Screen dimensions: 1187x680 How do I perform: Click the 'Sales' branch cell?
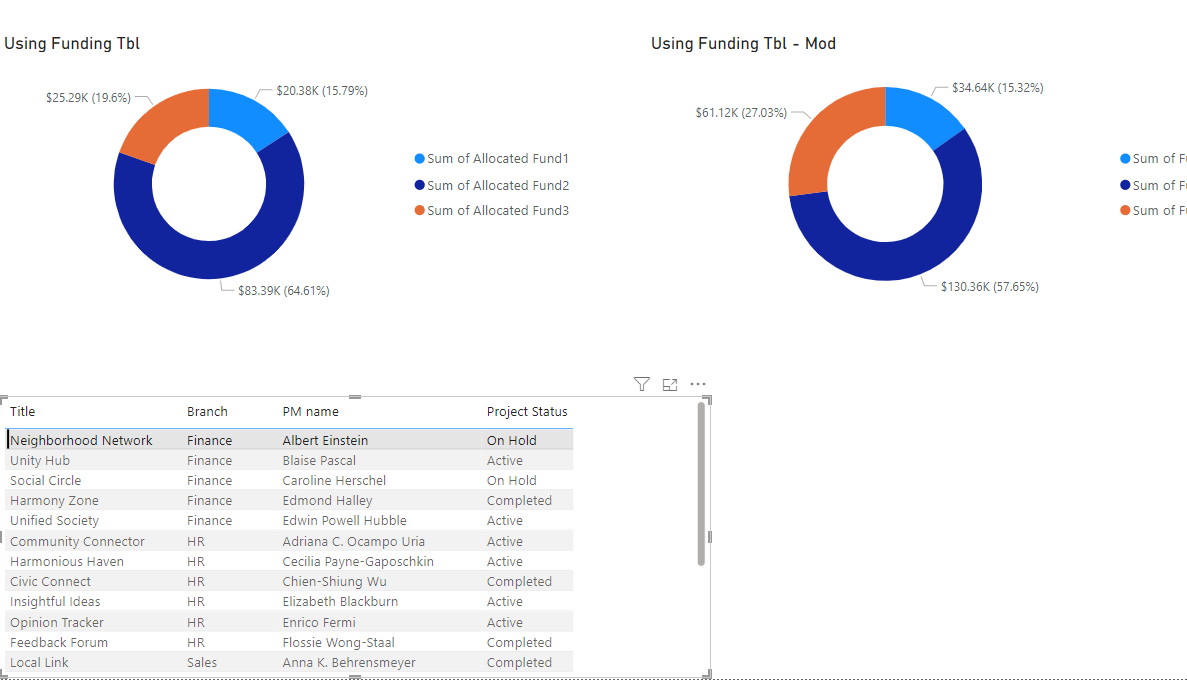(x=202, y=662)
